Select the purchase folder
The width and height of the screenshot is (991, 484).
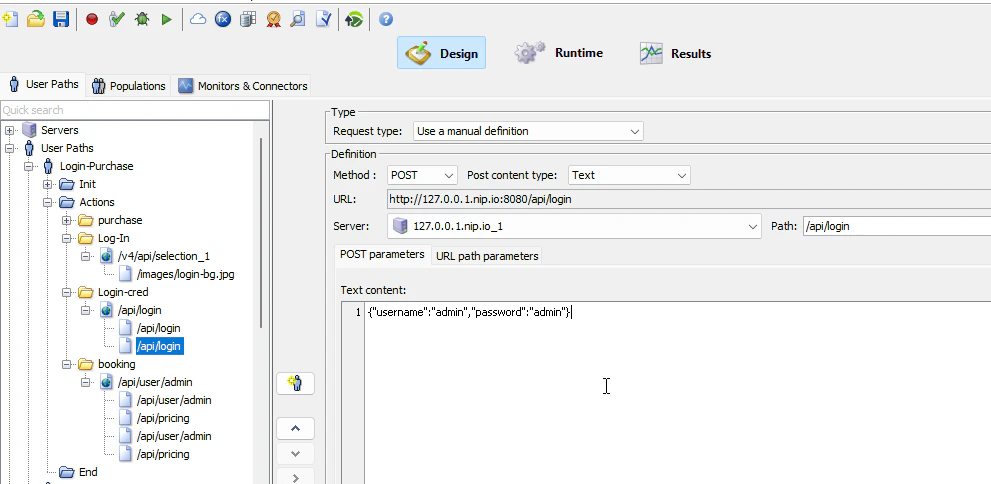[120, 220]
